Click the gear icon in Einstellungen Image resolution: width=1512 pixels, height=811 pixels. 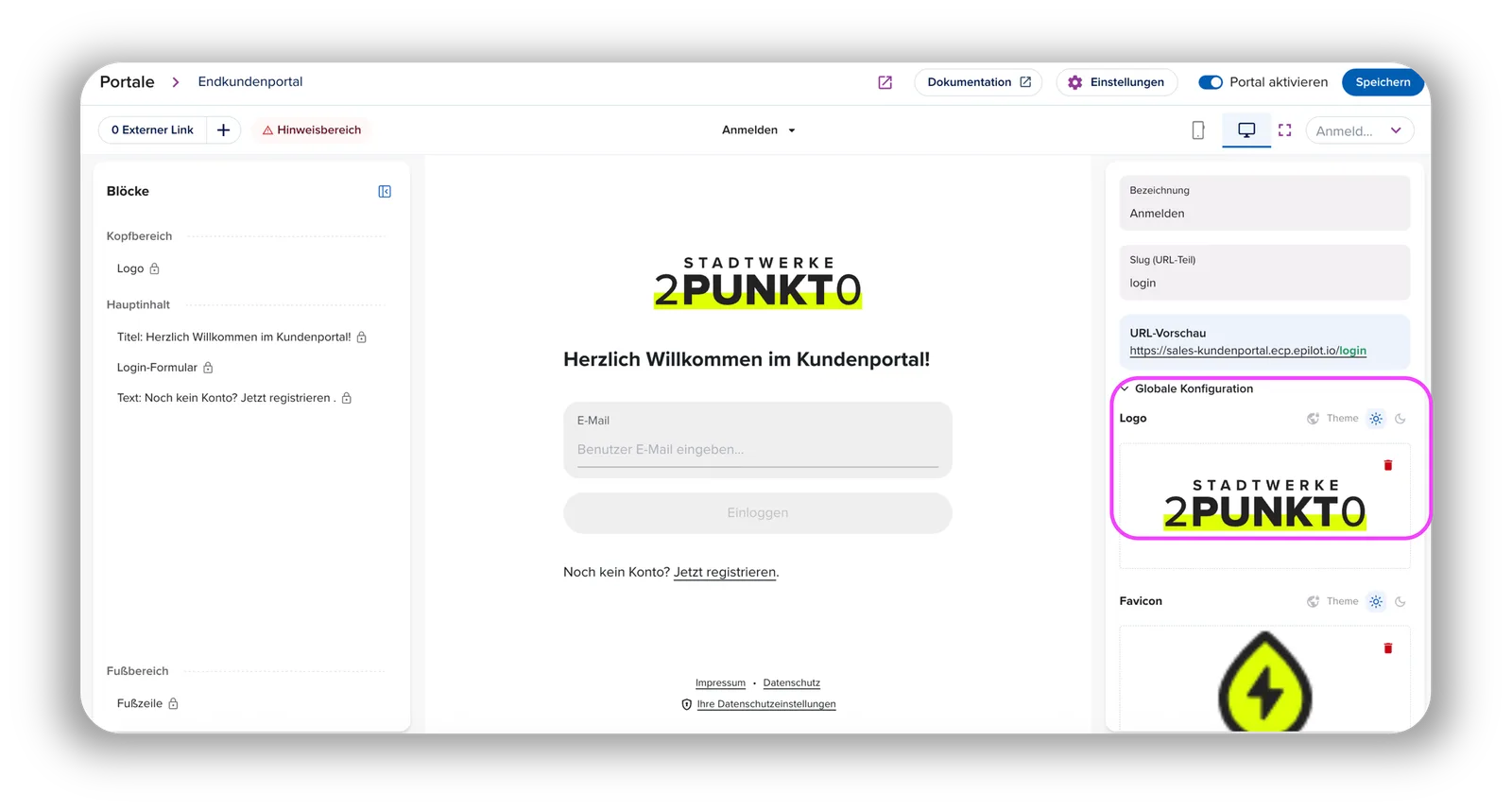(1074, 82)
